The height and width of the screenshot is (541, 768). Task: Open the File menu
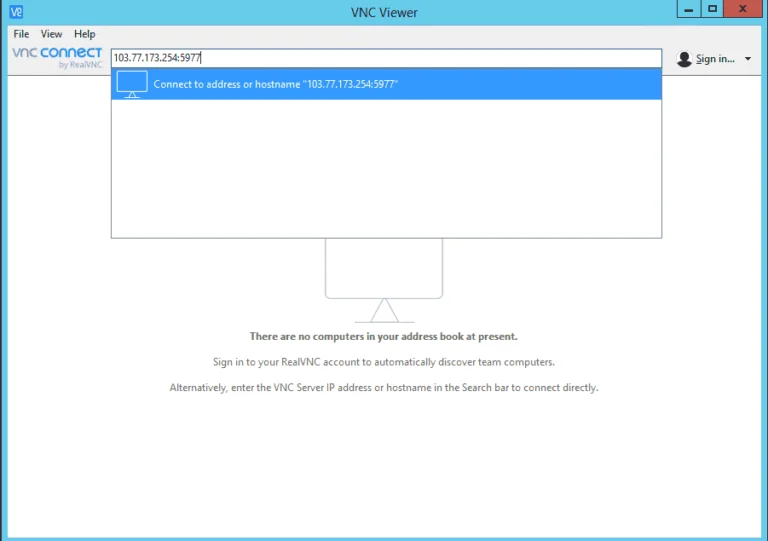click(21, 34)
